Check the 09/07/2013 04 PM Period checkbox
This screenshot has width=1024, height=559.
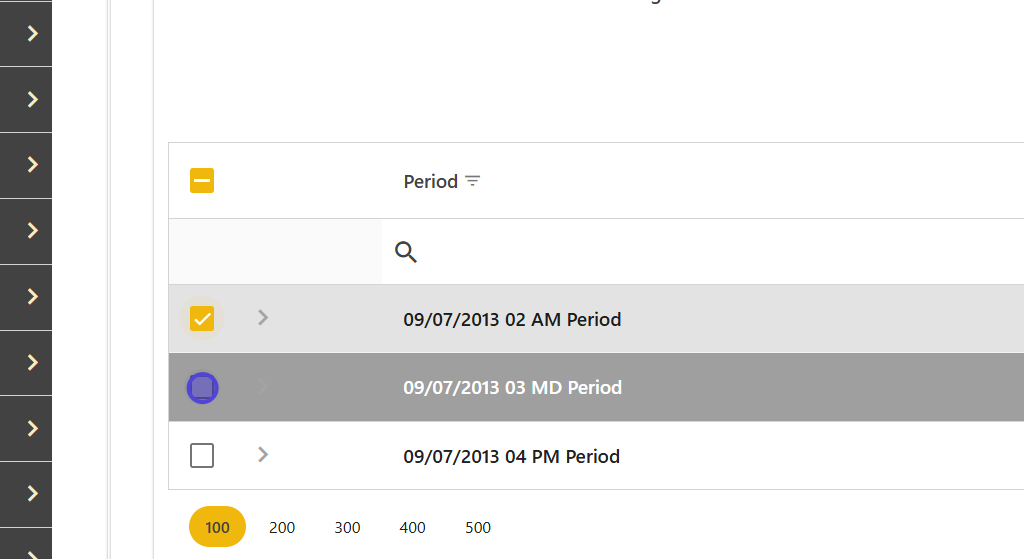(202, 456)
